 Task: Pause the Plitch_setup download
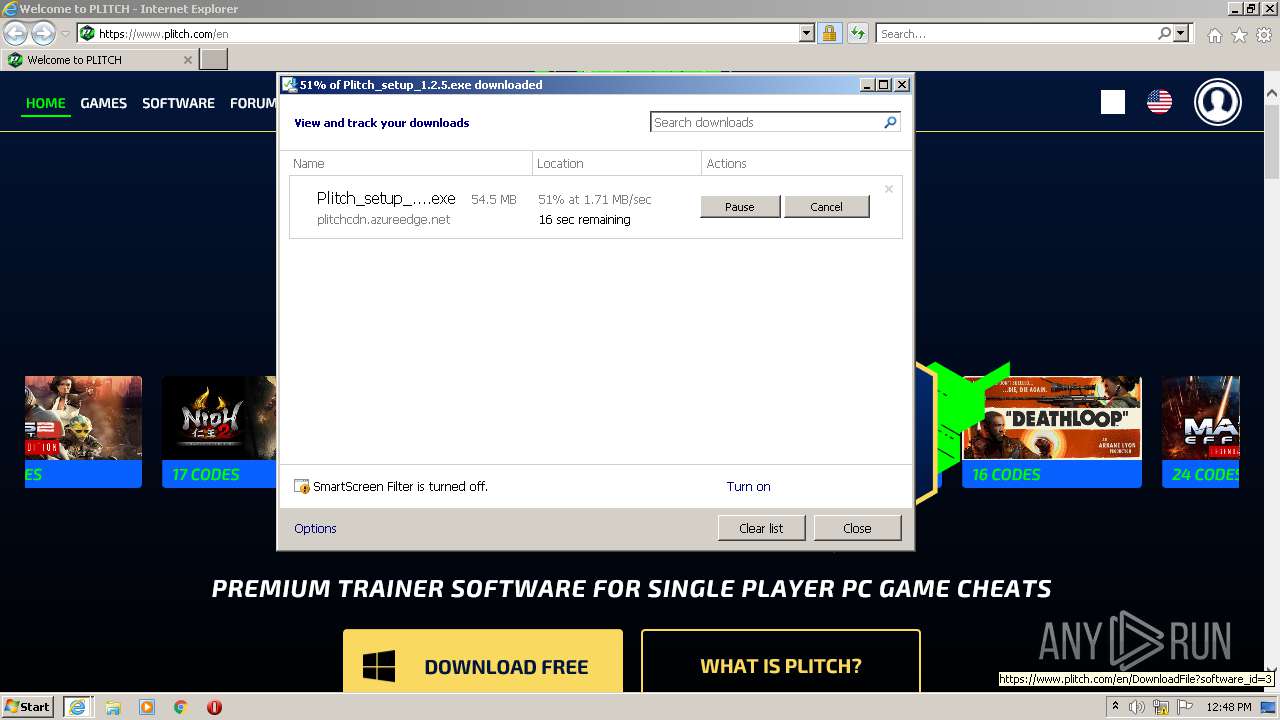tap(740, 207)
